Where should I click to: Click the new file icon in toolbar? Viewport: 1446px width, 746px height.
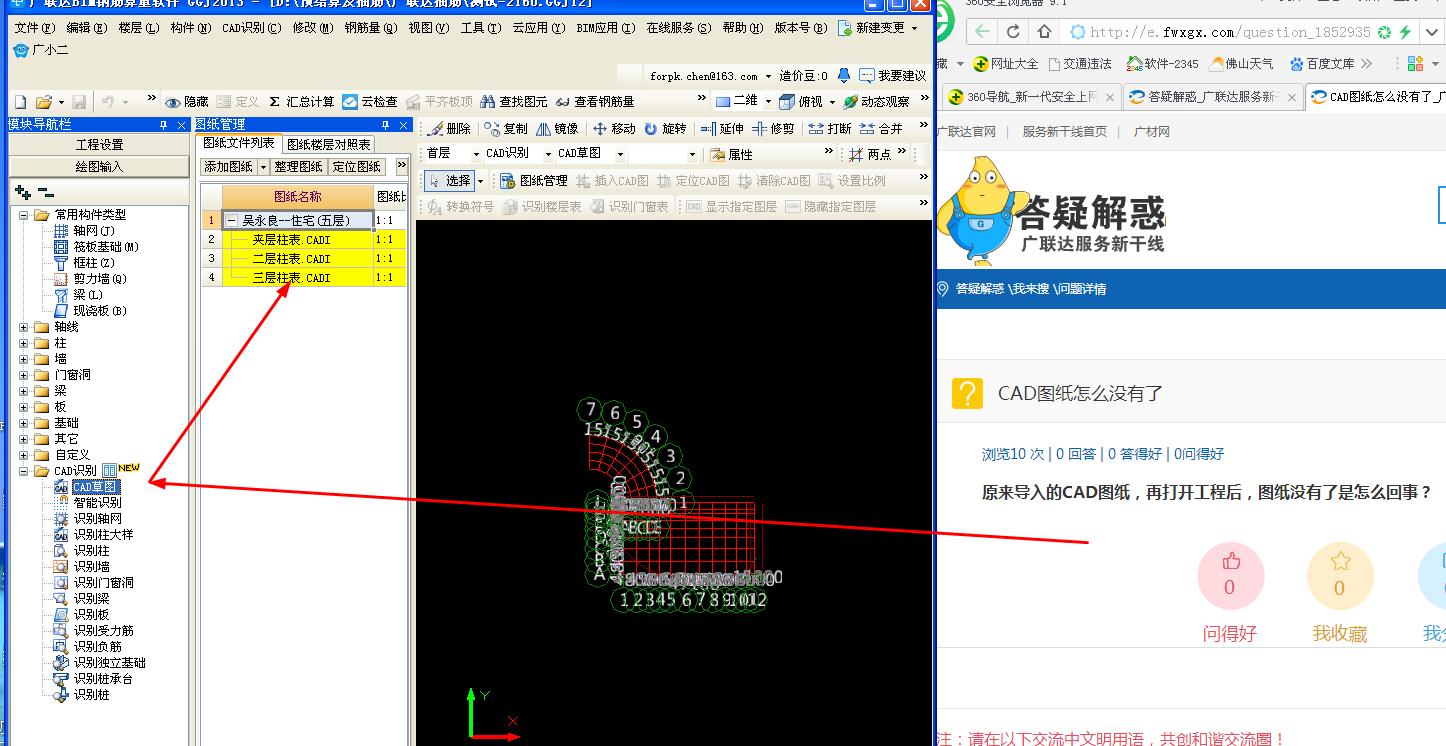(20, 102)
